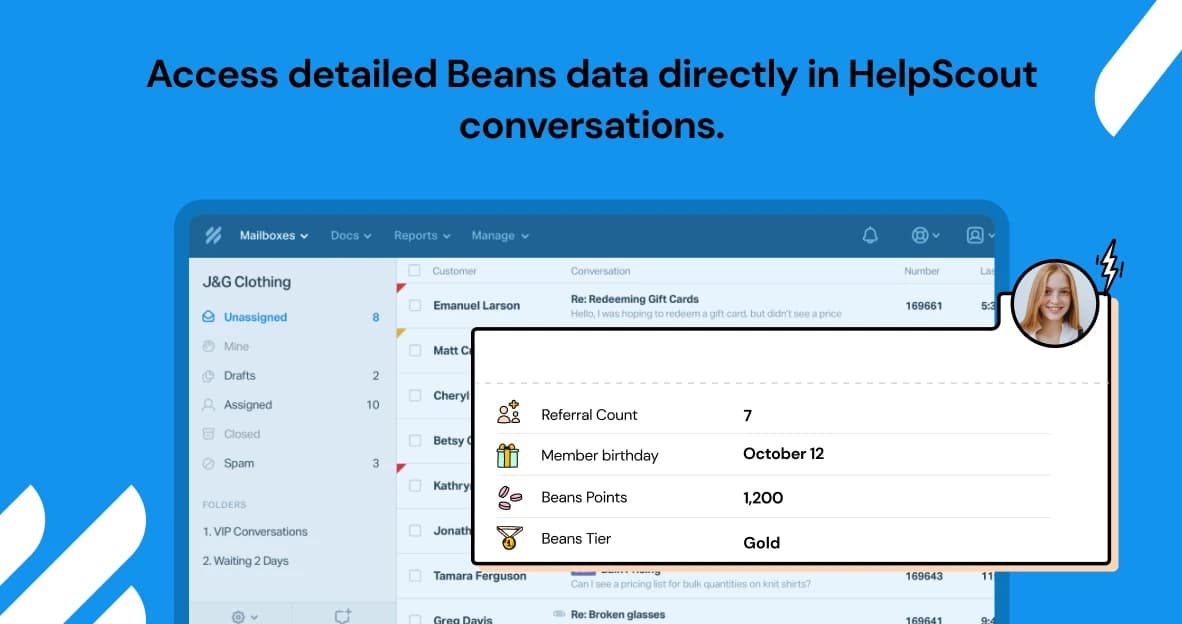1182x624 pixels.
Task: Select the Unassigned folder
Action: click(255, 317)
